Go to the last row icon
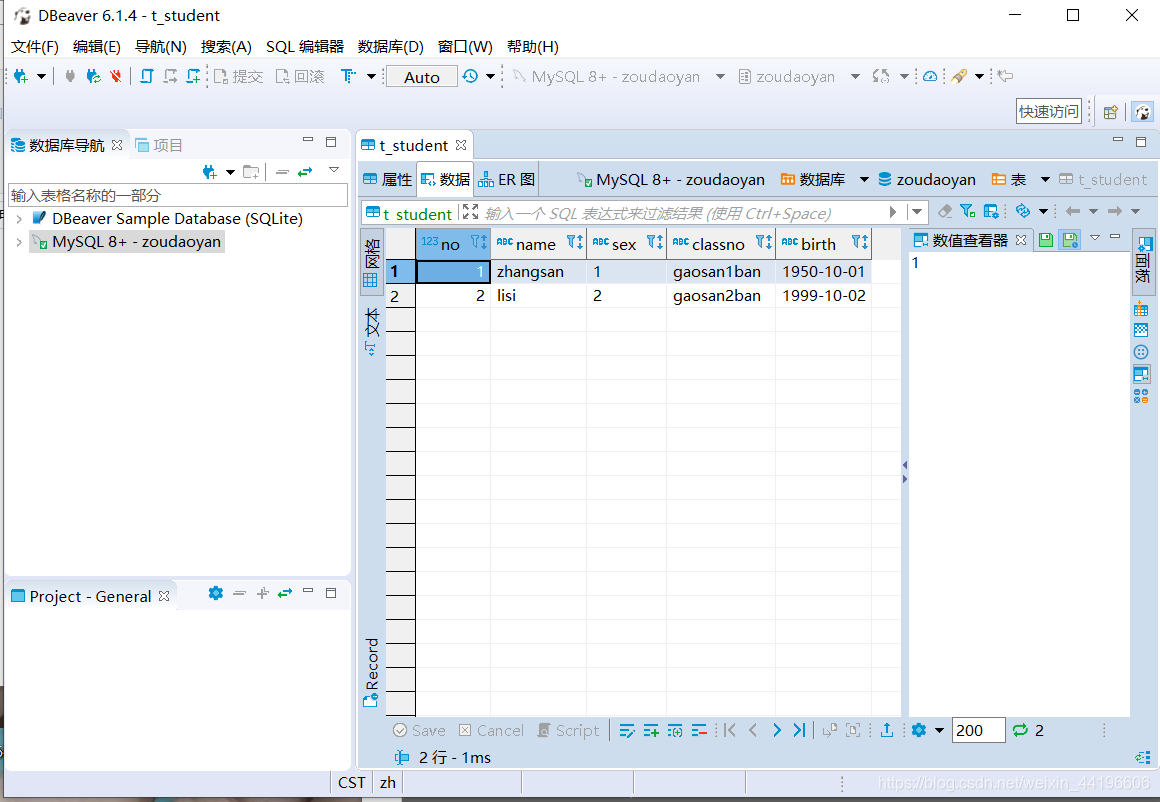The height and width of the screenshot is (802, 1160). pos(799,730)
